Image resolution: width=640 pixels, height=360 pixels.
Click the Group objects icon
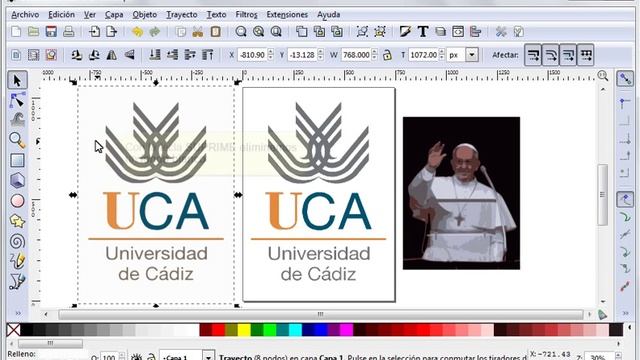362,32
